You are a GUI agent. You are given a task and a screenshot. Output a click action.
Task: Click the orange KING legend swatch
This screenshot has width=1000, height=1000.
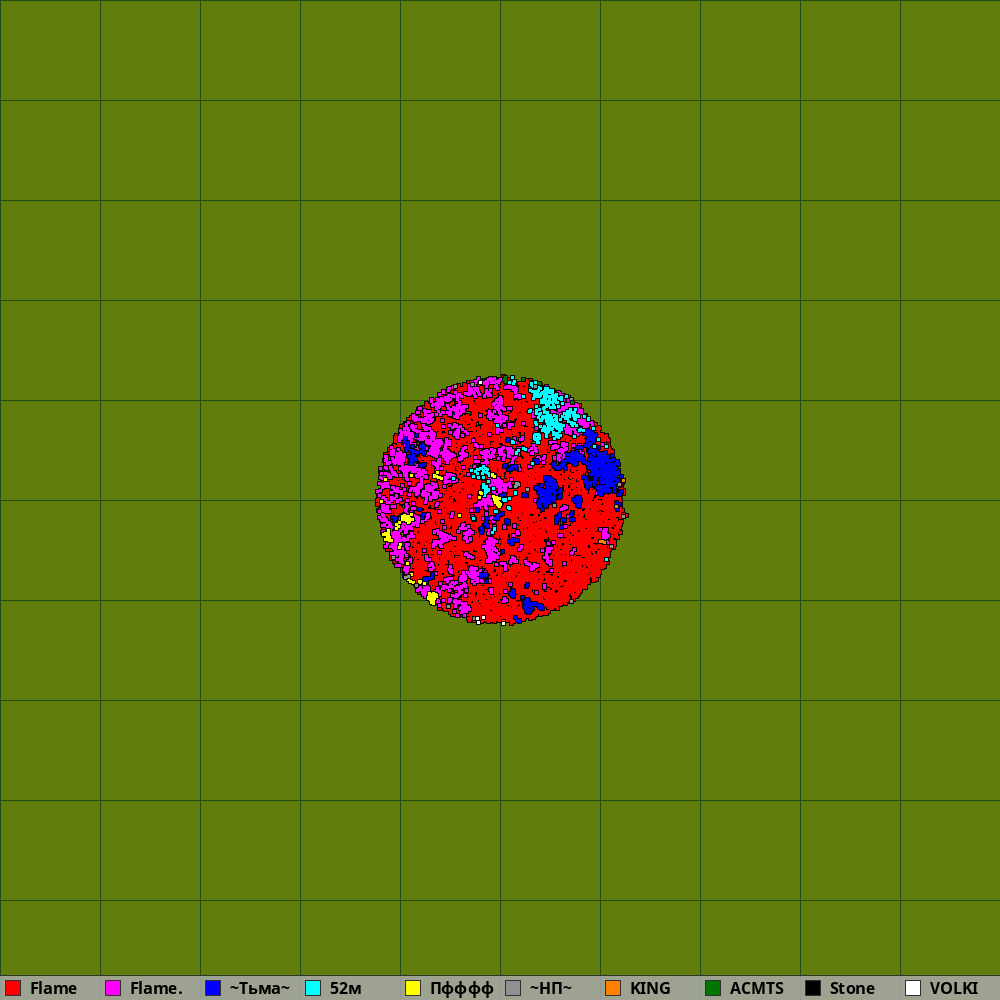613,988
